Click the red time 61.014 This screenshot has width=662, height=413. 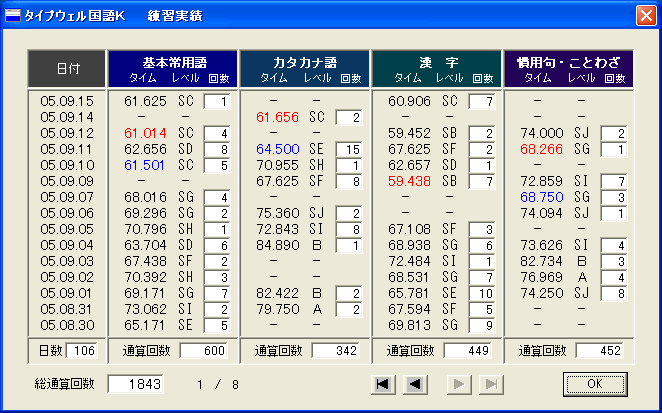[145, 133]
